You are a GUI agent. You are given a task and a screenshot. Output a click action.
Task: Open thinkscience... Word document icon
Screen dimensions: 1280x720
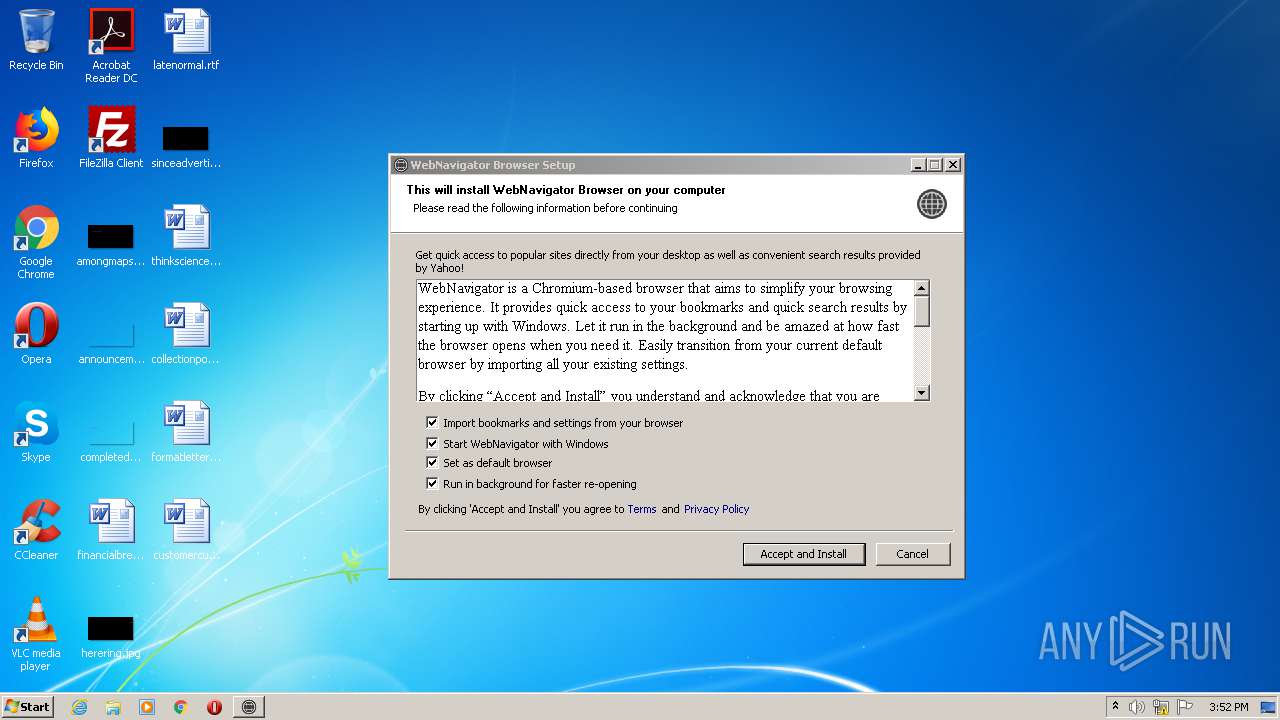(186, 236)
